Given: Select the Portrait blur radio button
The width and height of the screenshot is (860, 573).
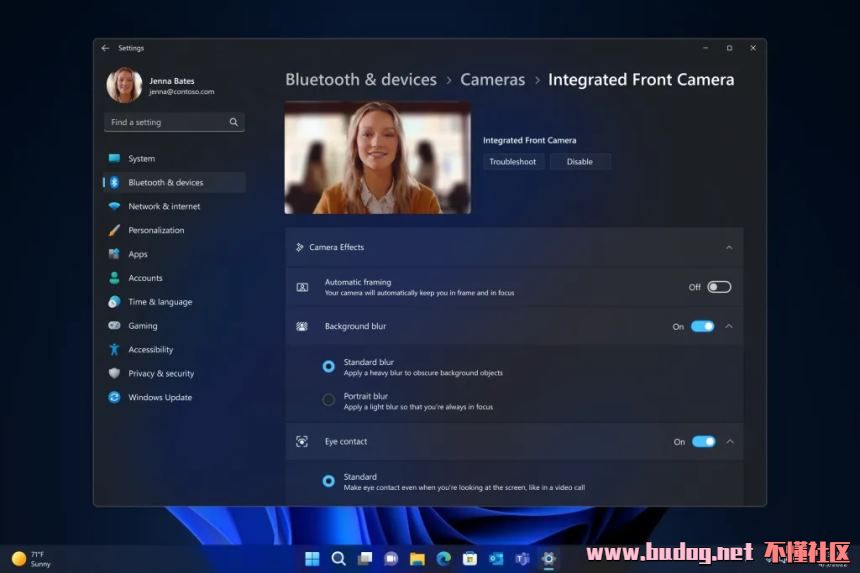Looking at the screenshot, I should click(x=329, y=400).
